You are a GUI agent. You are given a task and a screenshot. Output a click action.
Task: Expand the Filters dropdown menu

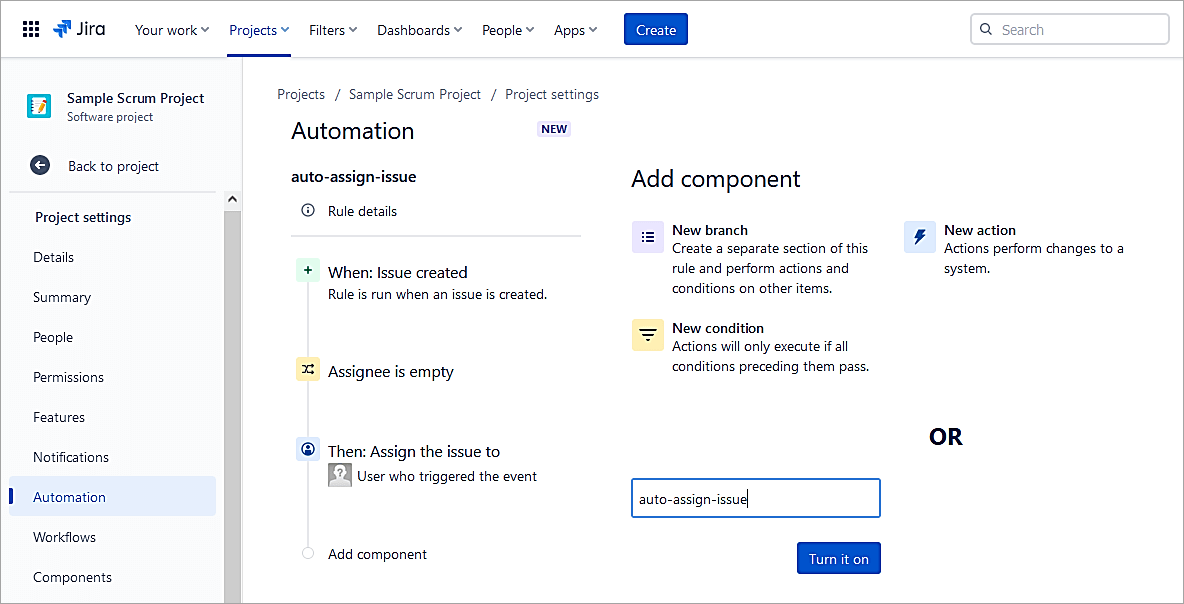point(333,30)
